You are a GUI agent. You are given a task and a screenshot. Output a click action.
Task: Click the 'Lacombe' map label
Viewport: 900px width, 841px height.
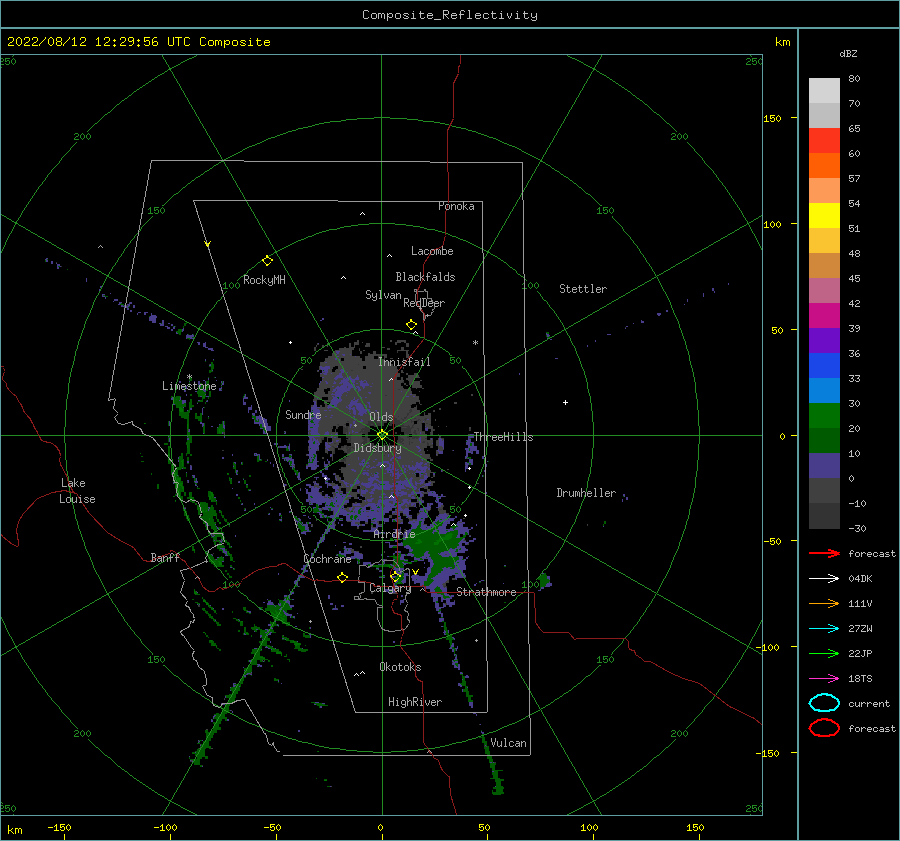pos(432,251)
